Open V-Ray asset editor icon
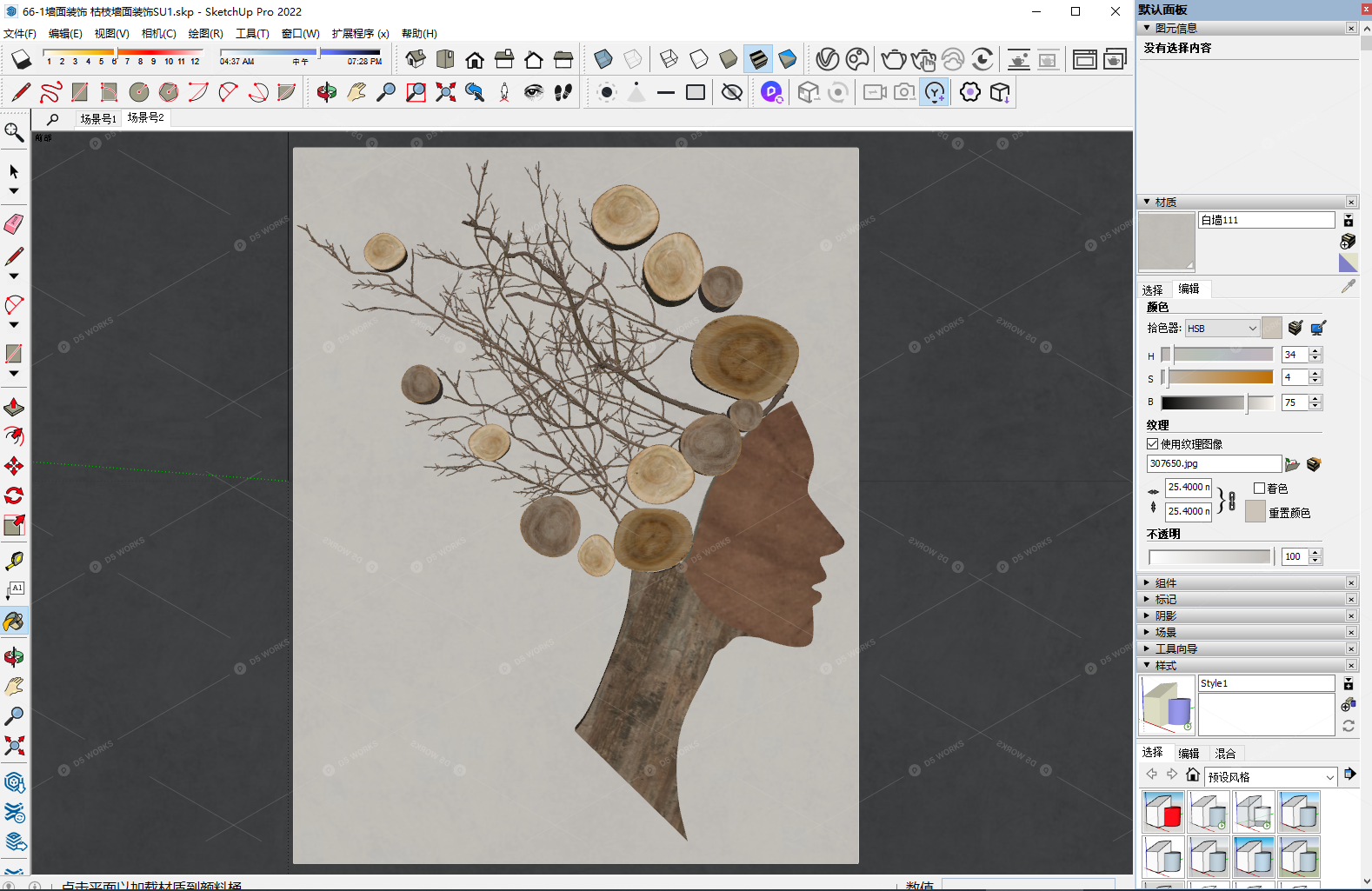 pyautogui.click(x=828, y=59)
